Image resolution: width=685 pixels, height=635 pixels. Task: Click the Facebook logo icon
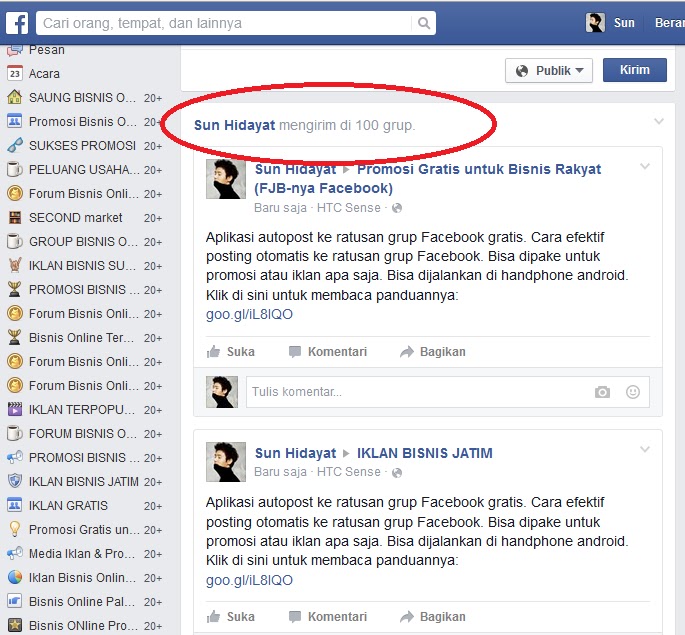17,23
